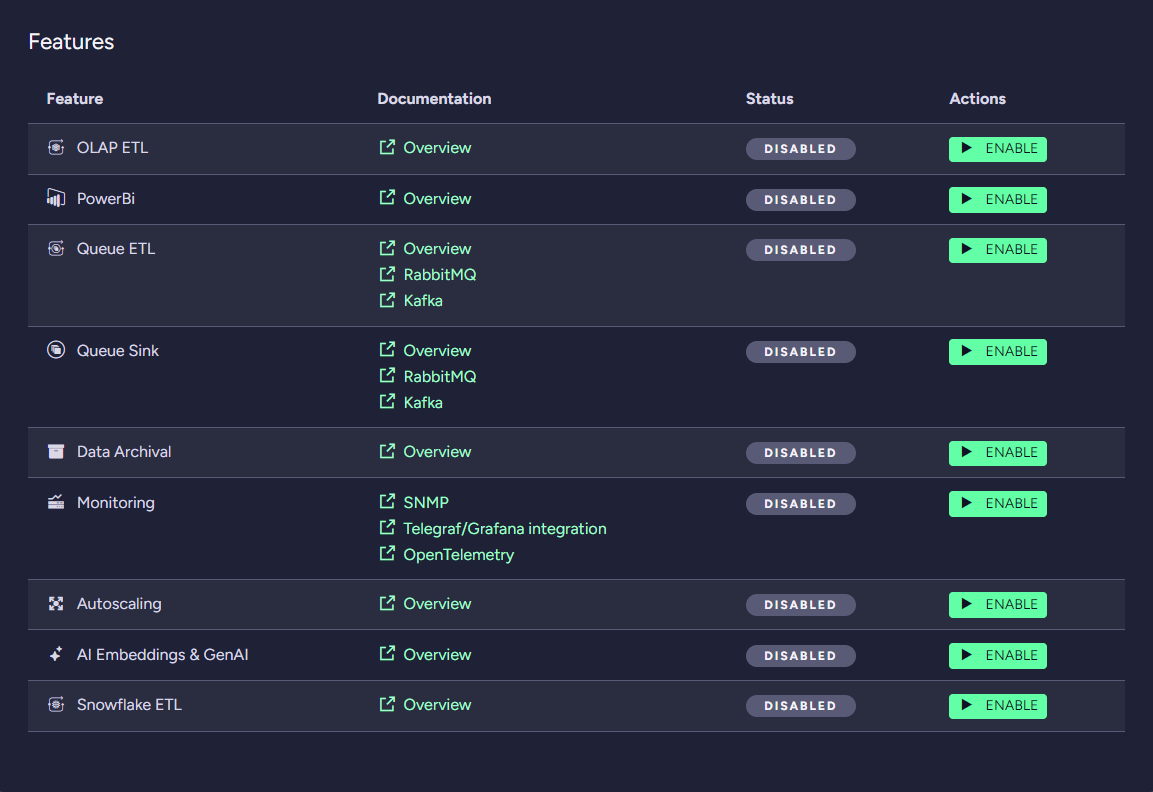This screenshot has height=792, width=1153.
Task: Open the Queue ETL Overview link
Action: 437,249
